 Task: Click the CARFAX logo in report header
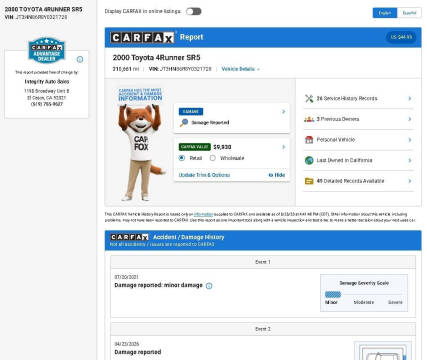coord(142,37)
